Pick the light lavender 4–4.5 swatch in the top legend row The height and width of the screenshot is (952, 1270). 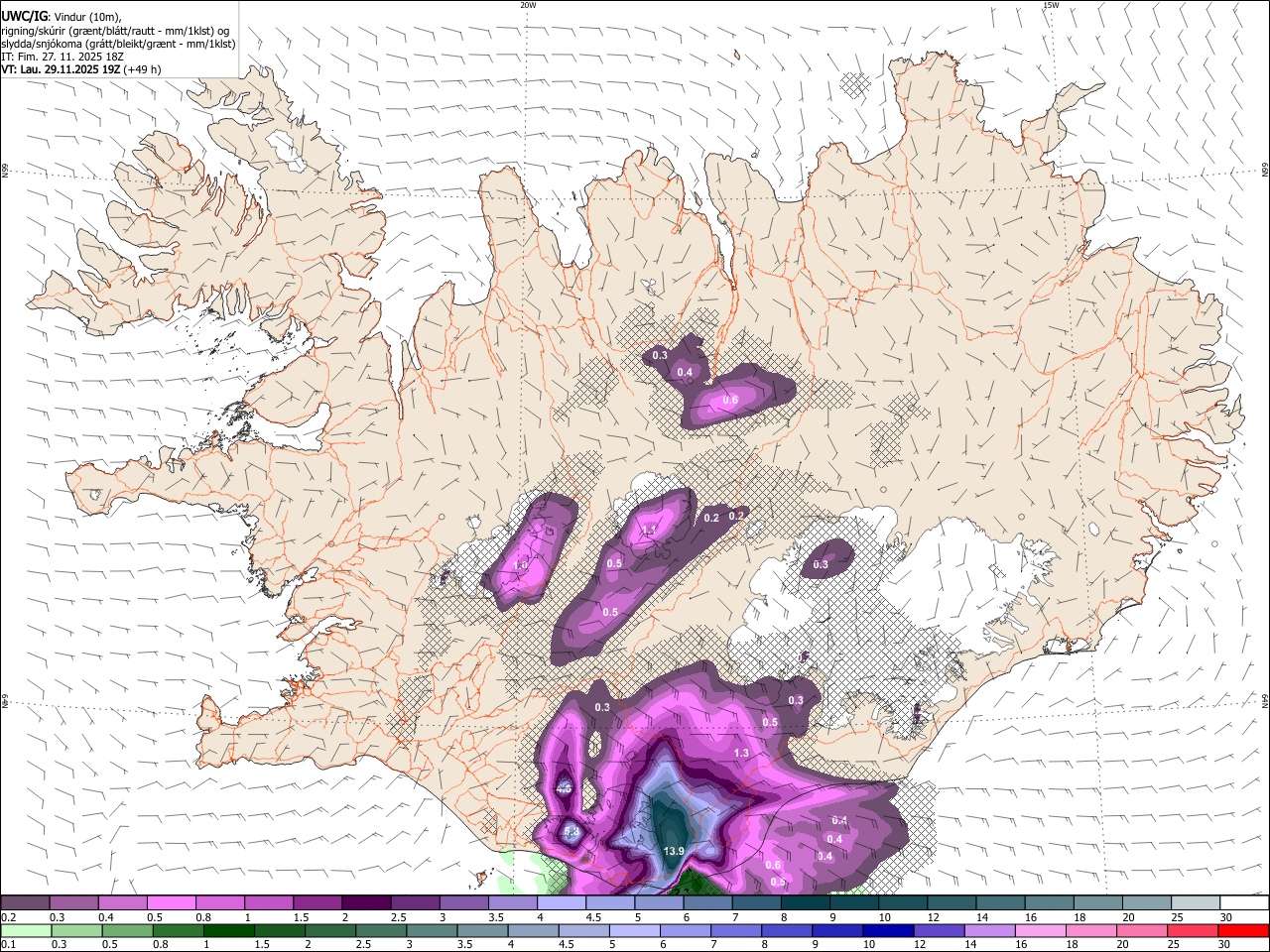pos(562,903)
